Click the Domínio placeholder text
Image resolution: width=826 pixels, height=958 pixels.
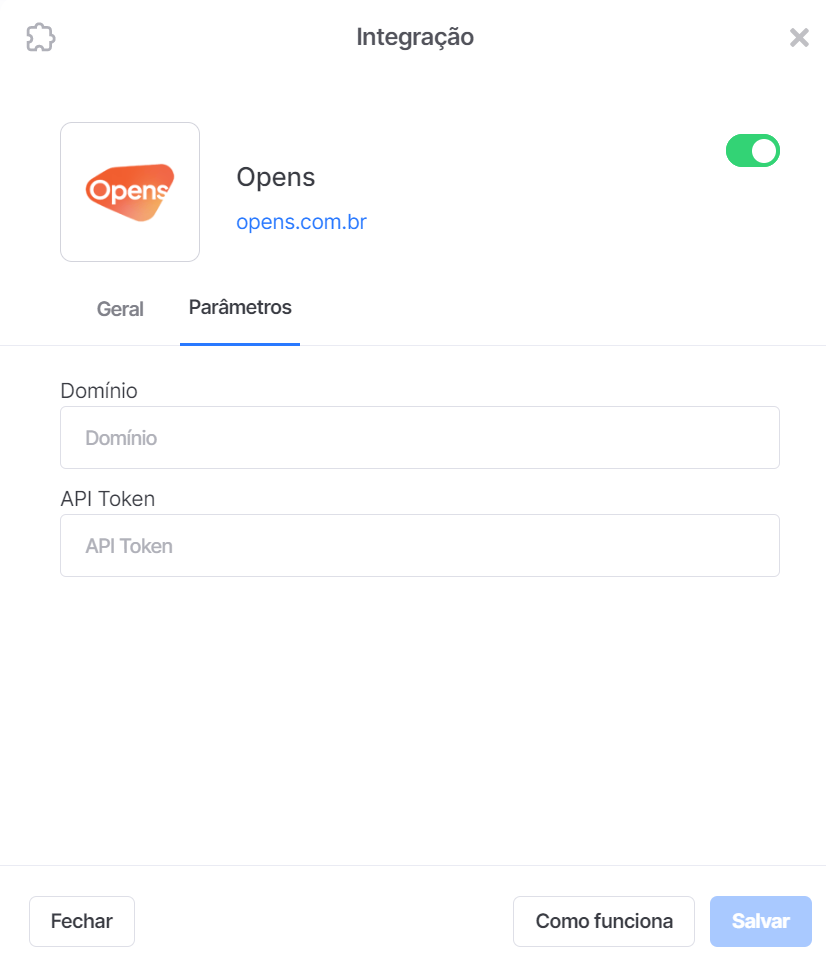[x=121, y=438]
